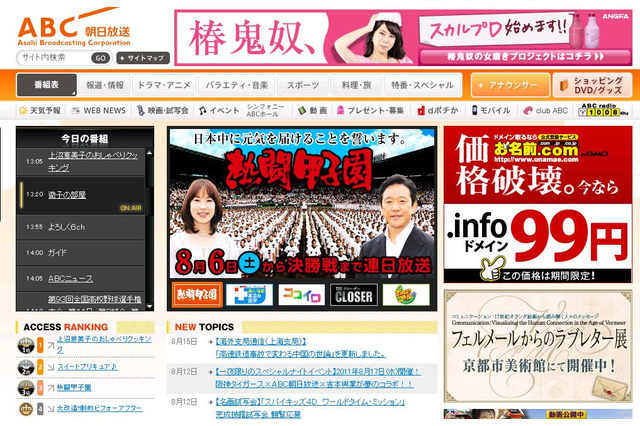
Task: Click the 14:00 ガイド entry
Action: tap(81, 253)
